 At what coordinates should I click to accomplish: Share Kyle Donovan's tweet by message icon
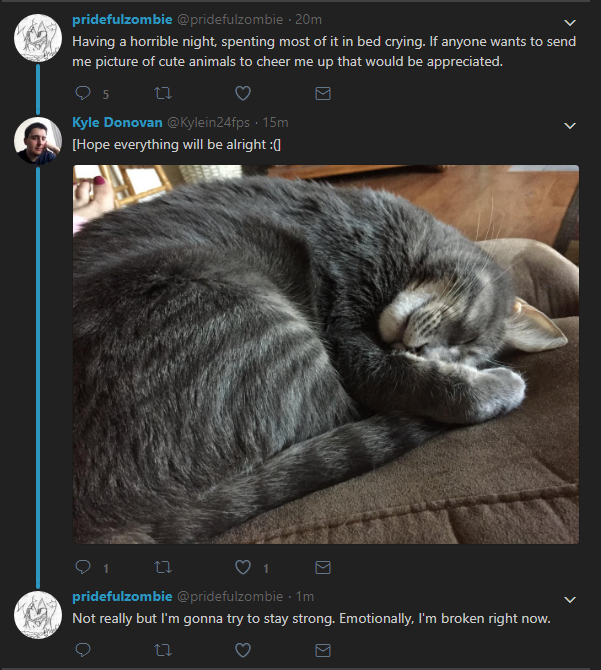point(322,567)
